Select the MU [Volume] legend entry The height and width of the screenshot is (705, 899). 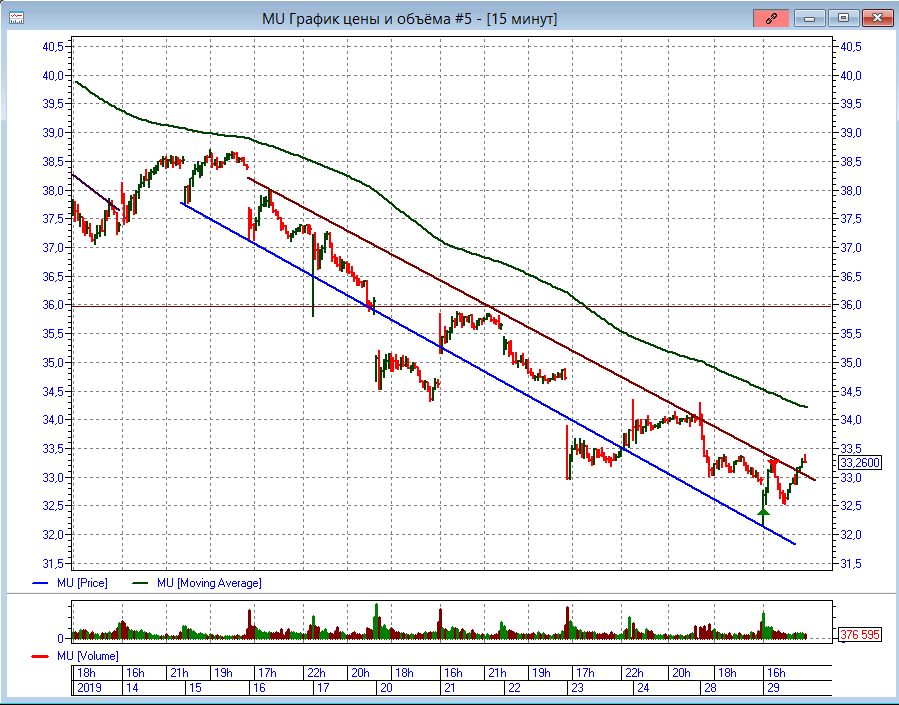tap(89, 656)
